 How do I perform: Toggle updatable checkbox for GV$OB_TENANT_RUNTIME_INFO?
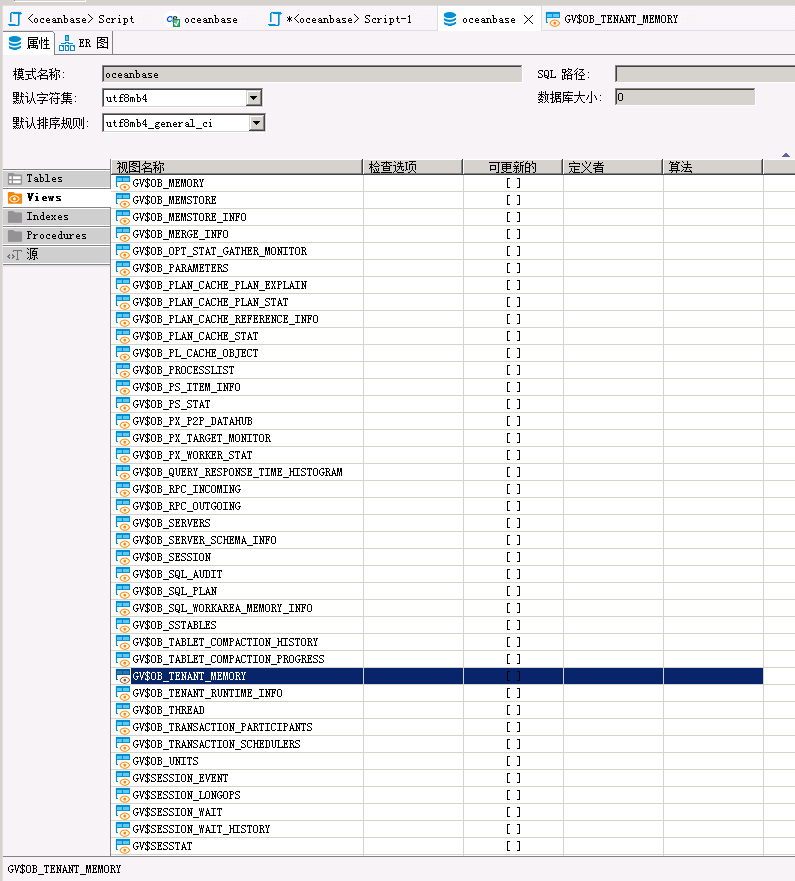coord(513,693)
